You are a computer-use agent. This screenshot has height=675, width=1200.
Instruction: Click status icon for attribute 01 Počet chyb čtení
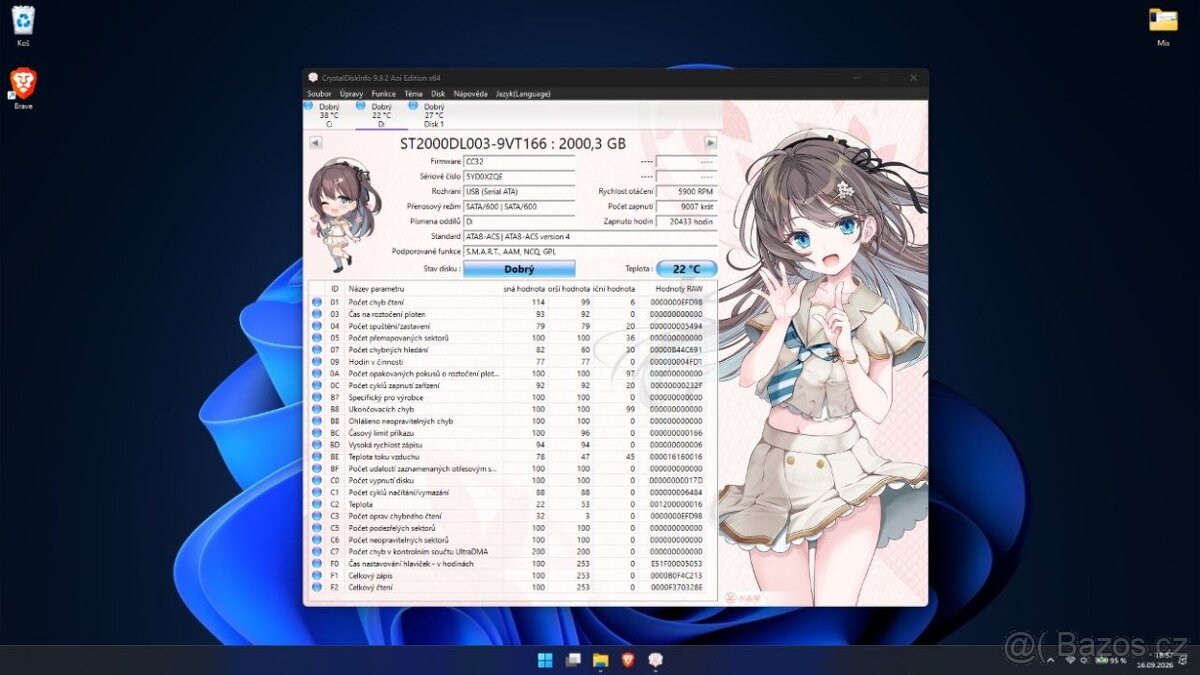click(317, 302)
